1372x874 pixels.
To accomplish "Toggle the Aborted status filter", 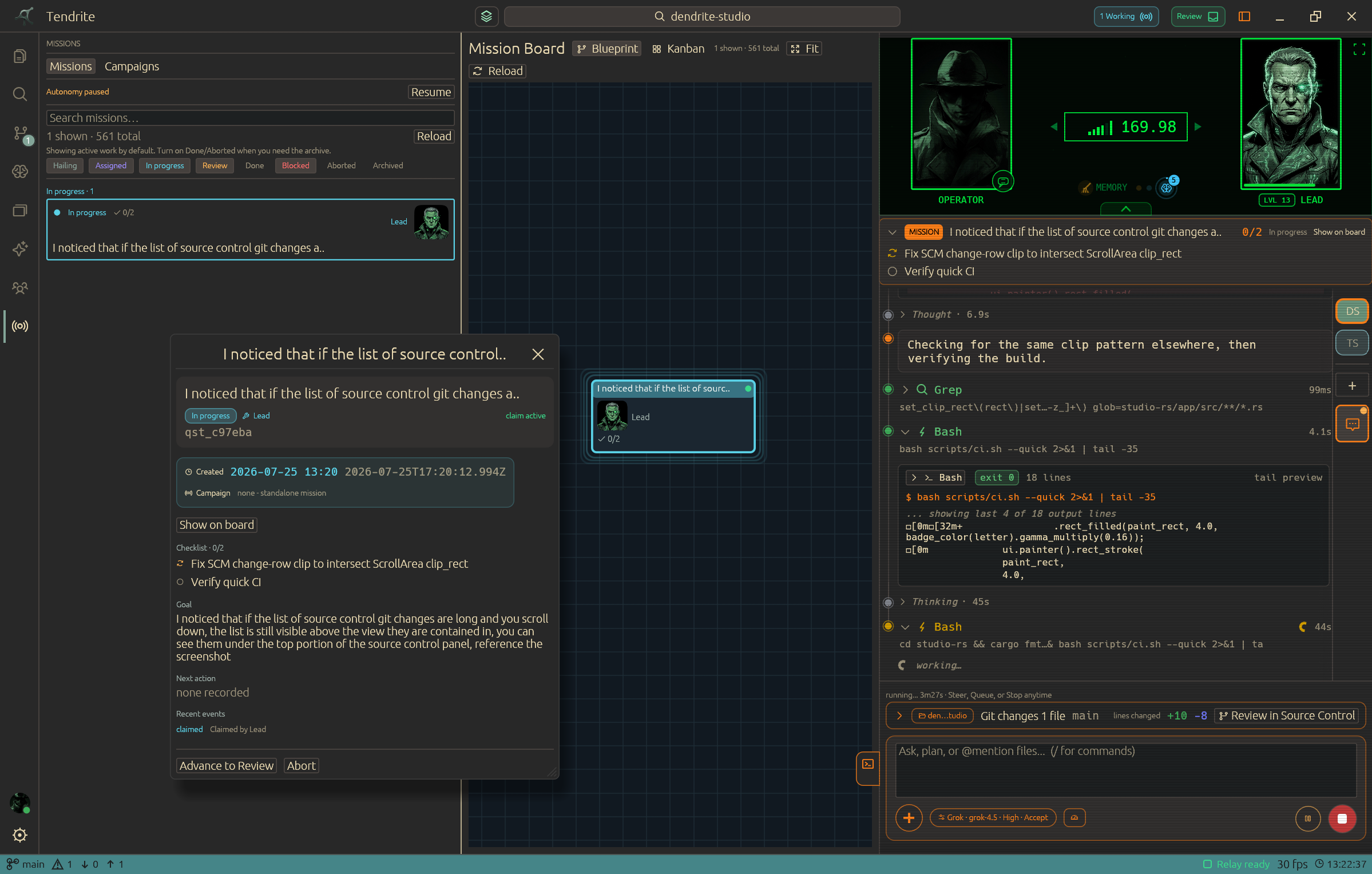I will coord(341,165).
